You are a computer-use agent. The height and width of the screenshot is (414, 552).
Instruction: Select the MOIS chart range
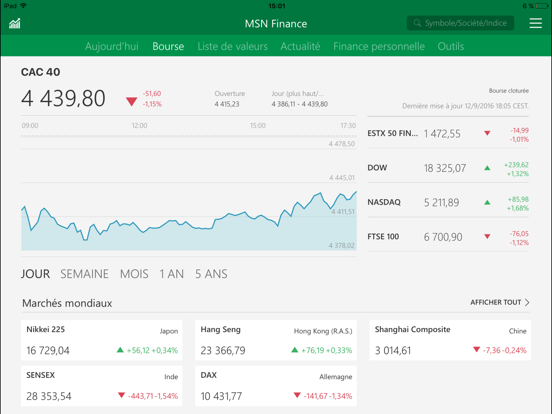[x=134, y=274]
